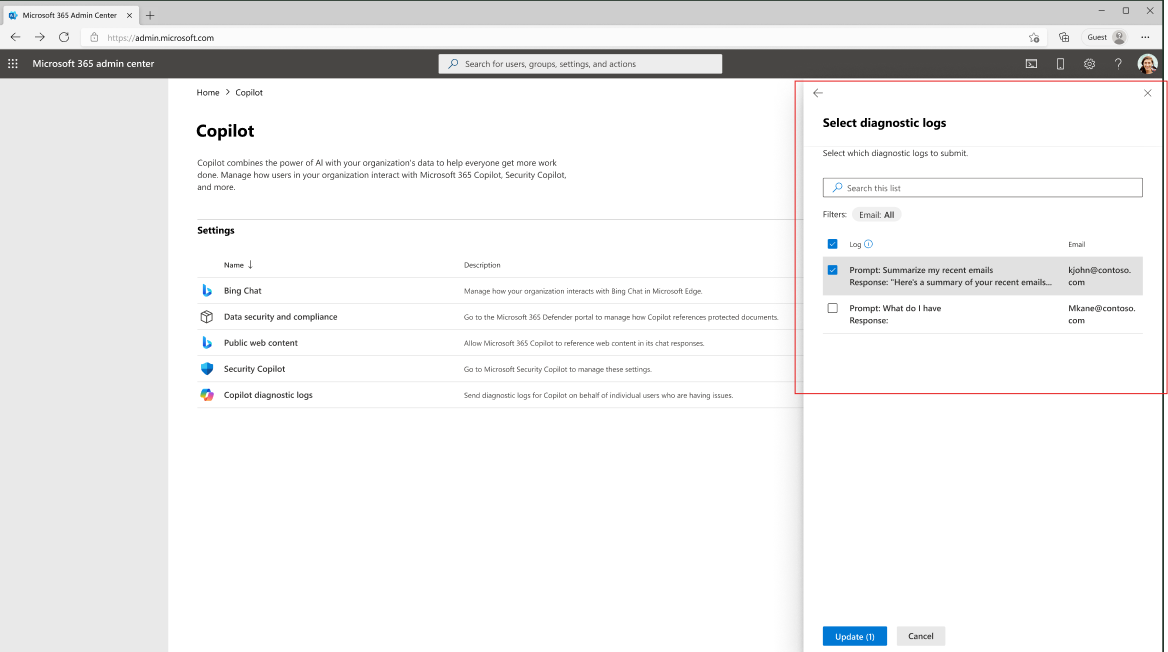The image size is (1168, 652).
Task: Click the Security Copilot description text
Action: pyautogui.click(x=557, y=370)
